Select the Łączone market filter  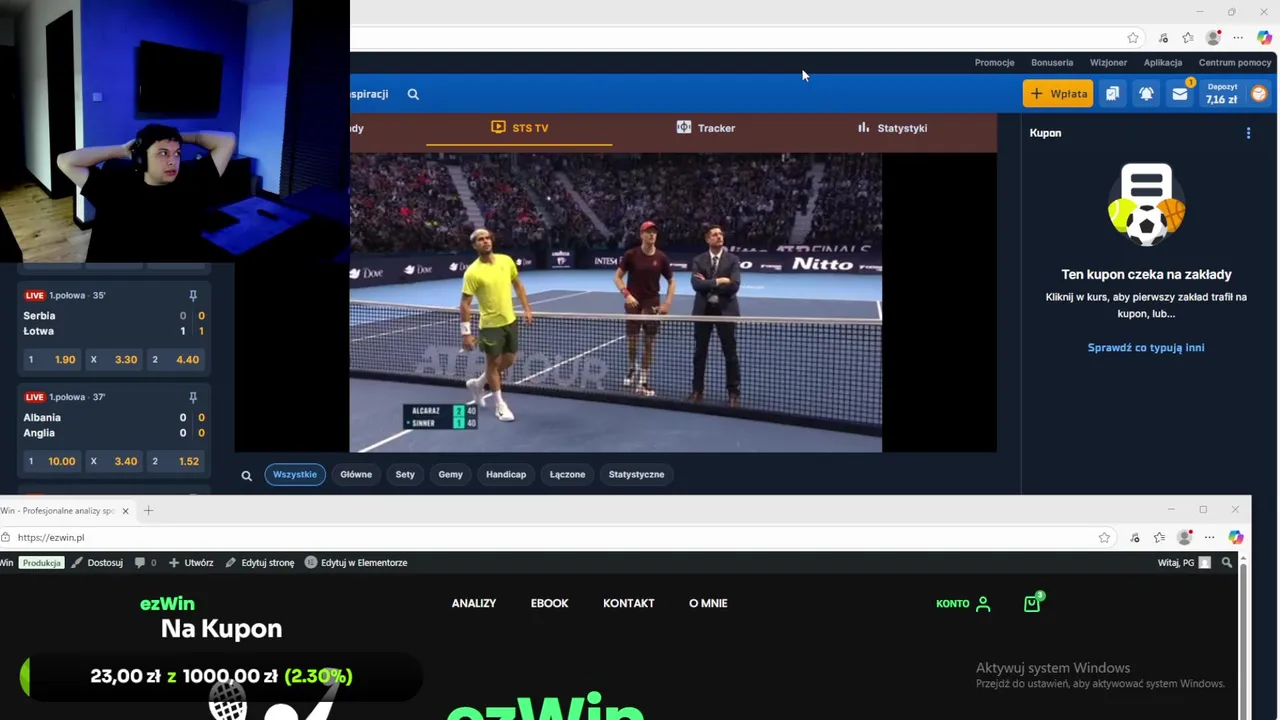coord(567,475)
